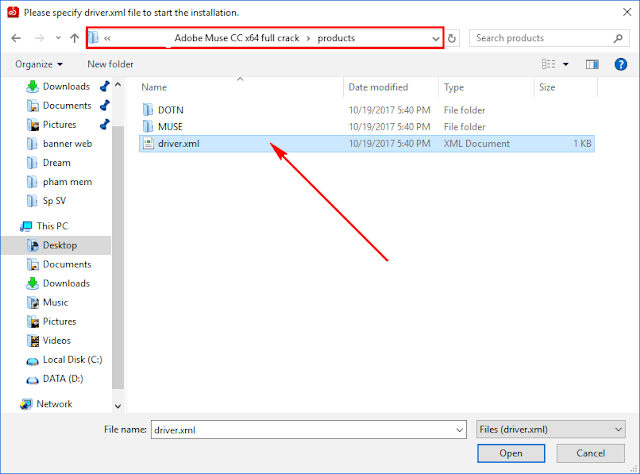The height and width of the screenshot is (474, 640).
Task: Open Local Disk (C:)
Action: point(72,360)
